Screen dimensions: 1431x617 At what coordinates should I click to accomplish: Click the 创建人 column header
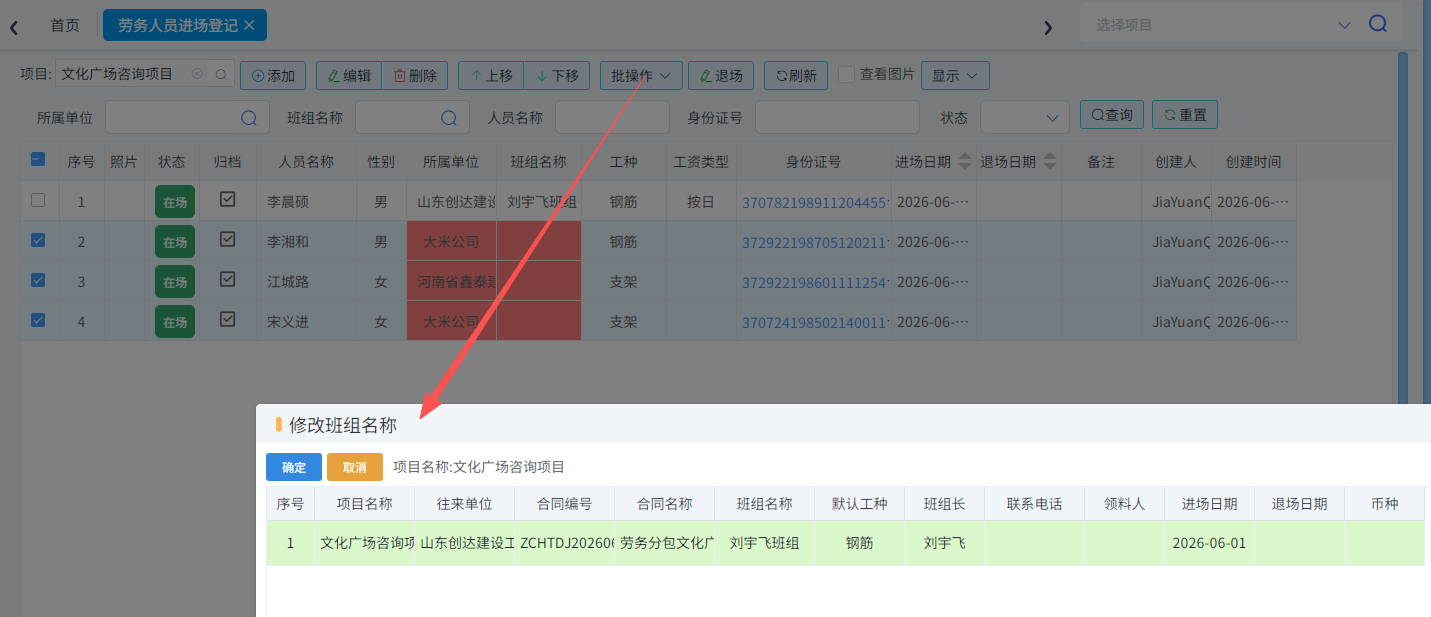1175,162
